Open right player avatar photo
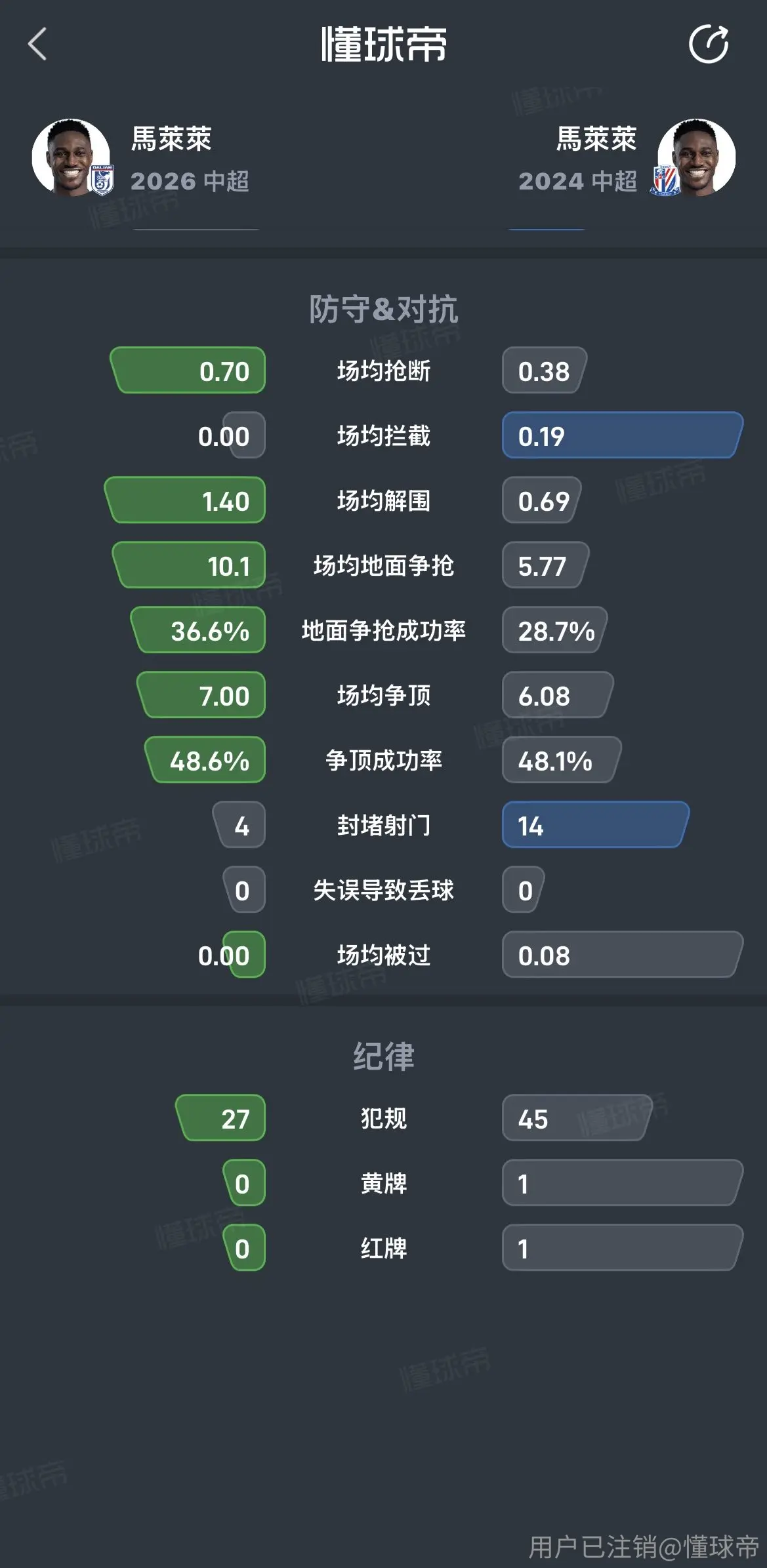 tap(696, 157)
